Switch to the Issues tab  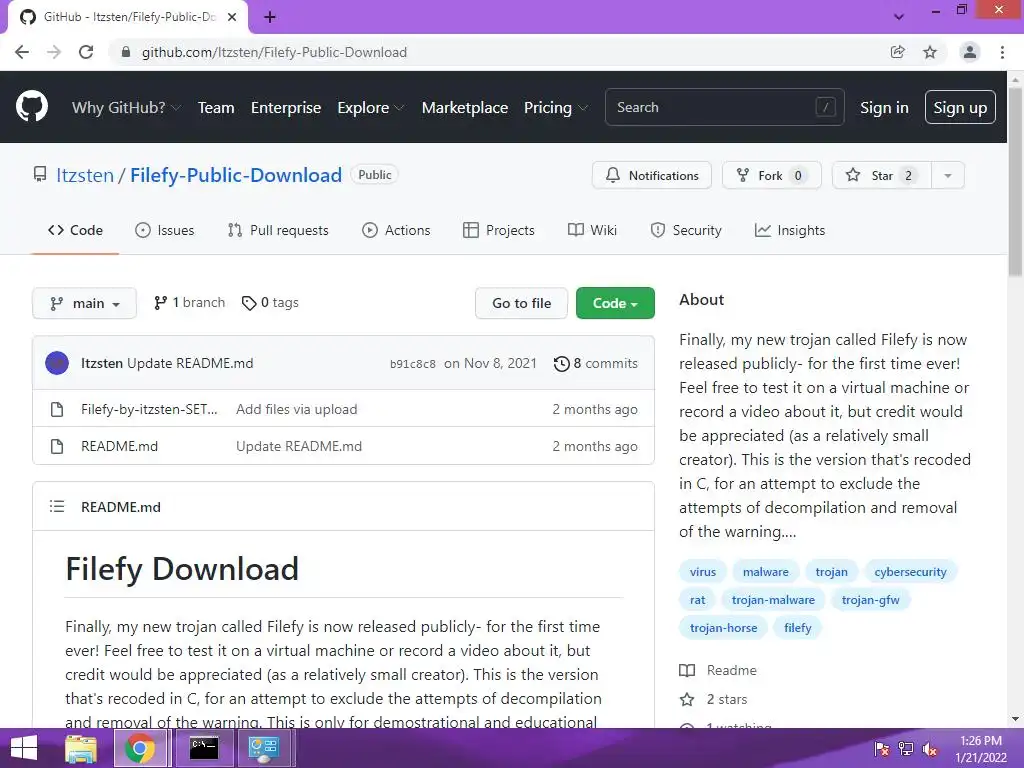tap(165, 230)
